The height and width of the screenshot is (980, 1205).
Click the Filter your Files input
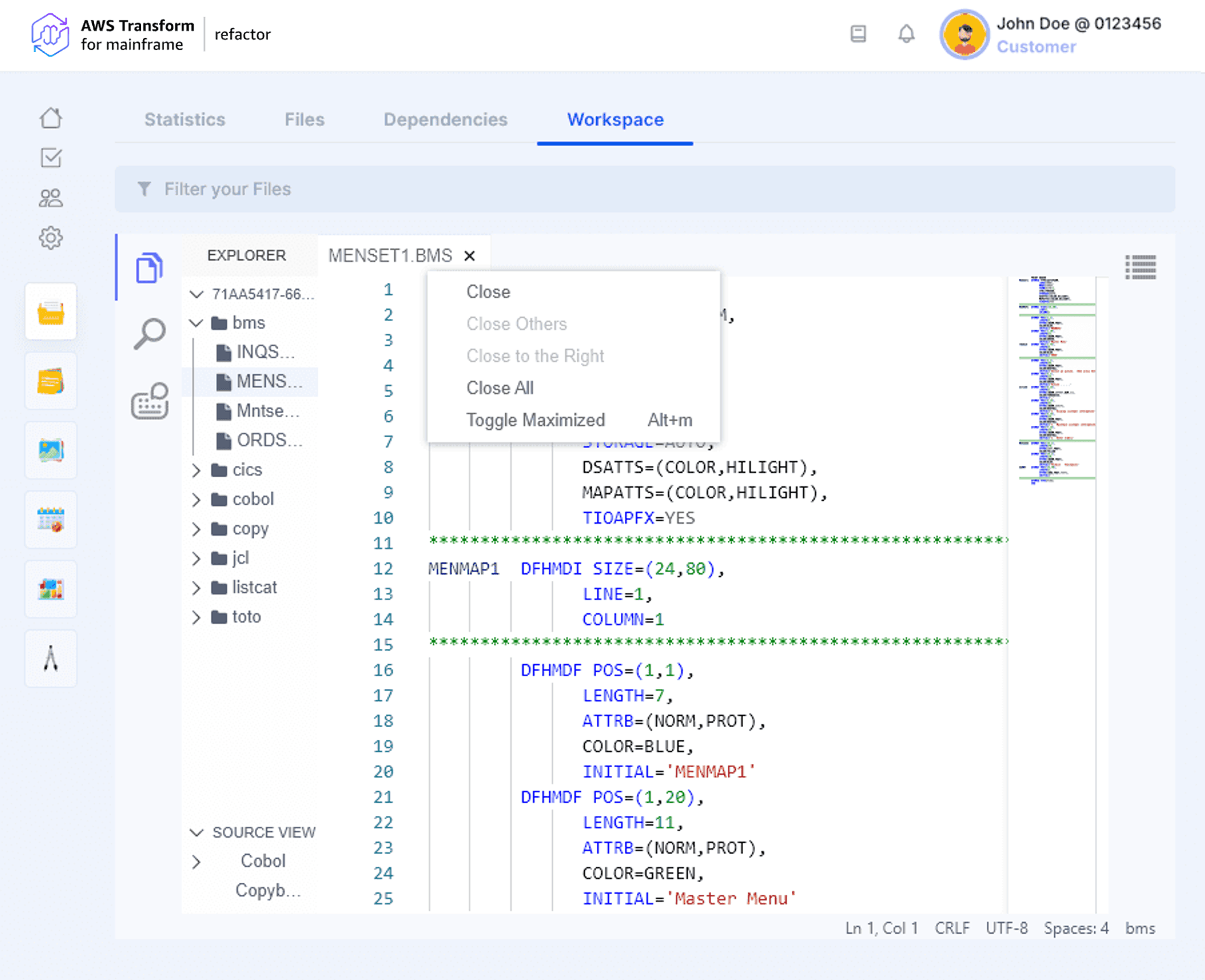pos(644,189)
